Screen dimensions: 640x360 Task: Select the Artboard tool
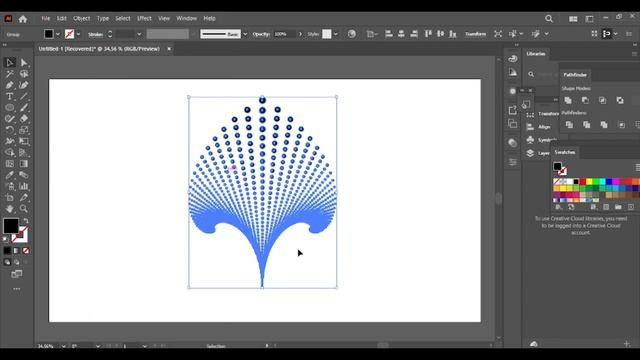[10, 198]
